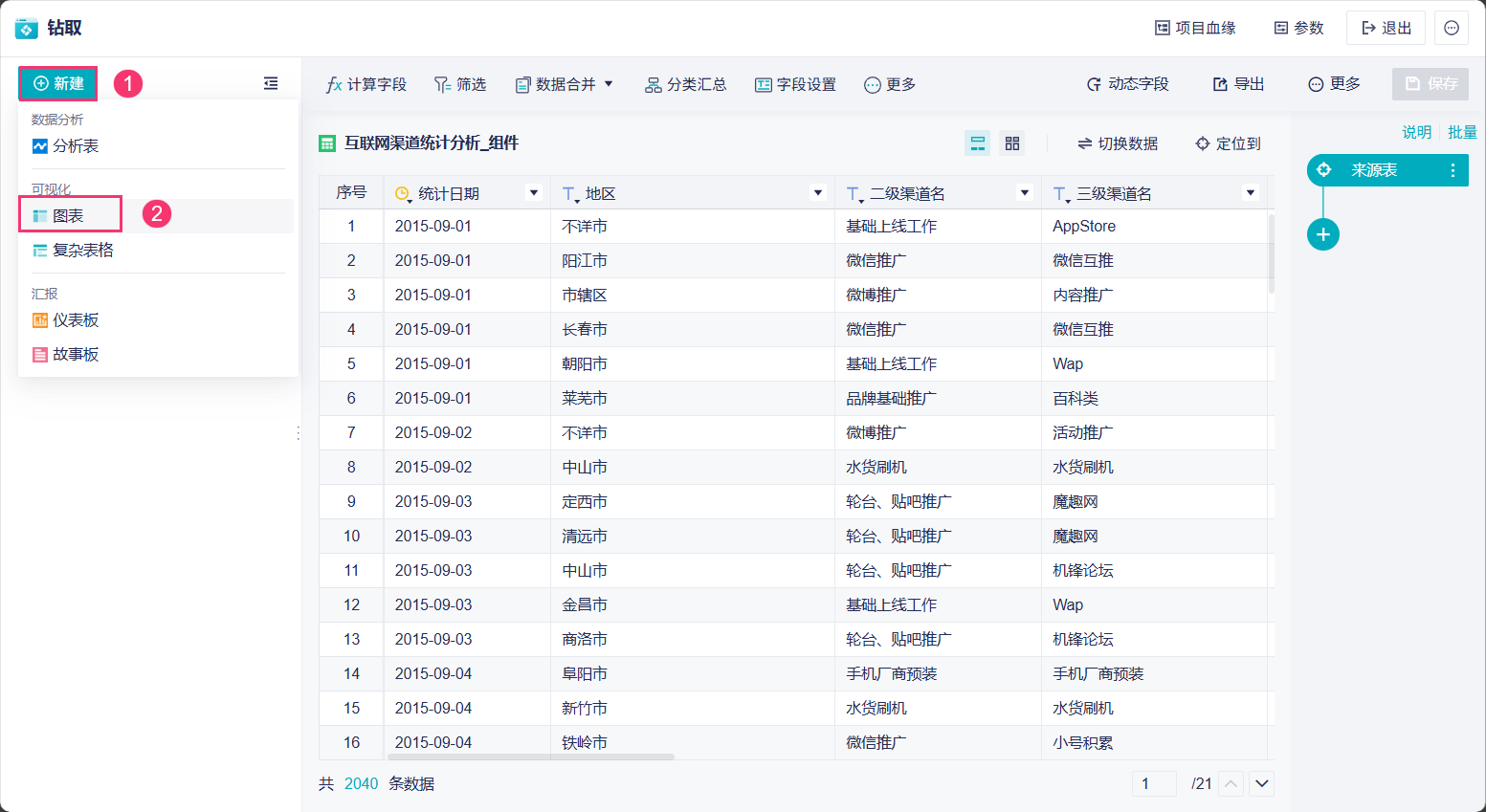Click the 新建 create button

coord(57,83)
